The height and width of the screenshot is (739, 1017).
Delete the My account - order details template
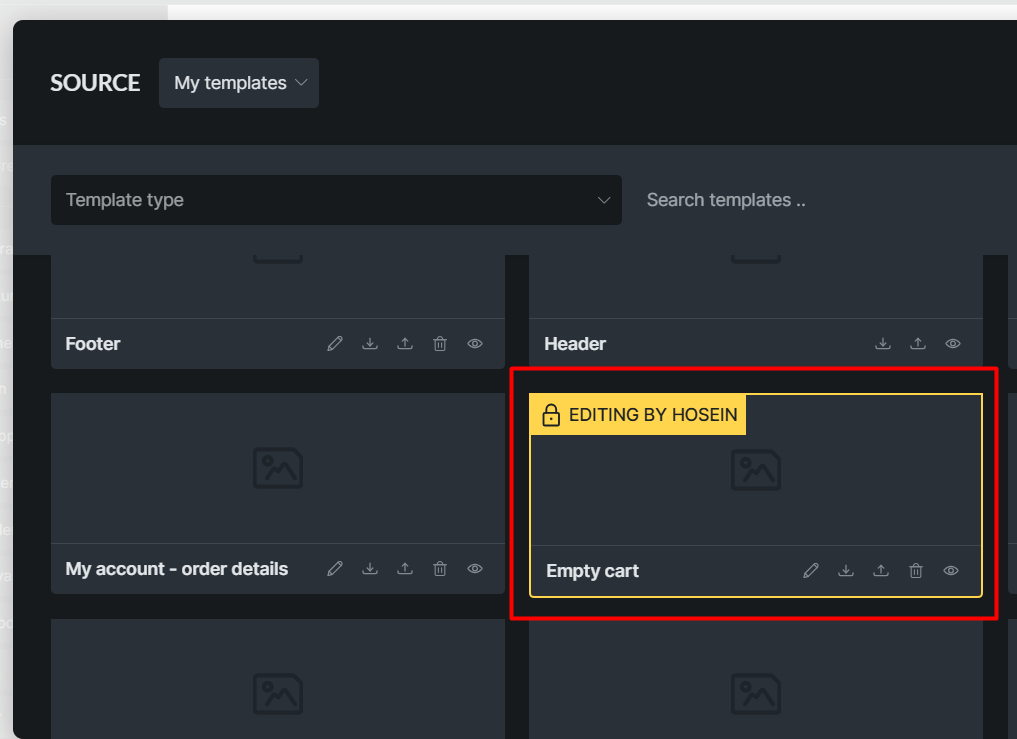440,569
